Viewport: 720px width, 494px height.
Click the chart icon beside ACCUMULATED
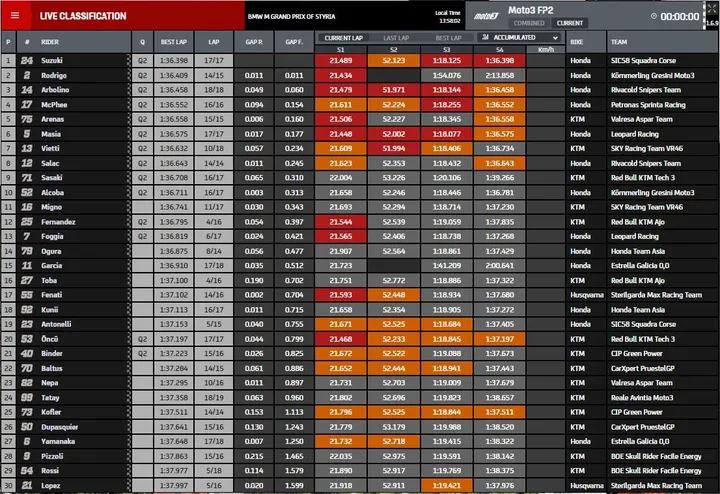485,37
